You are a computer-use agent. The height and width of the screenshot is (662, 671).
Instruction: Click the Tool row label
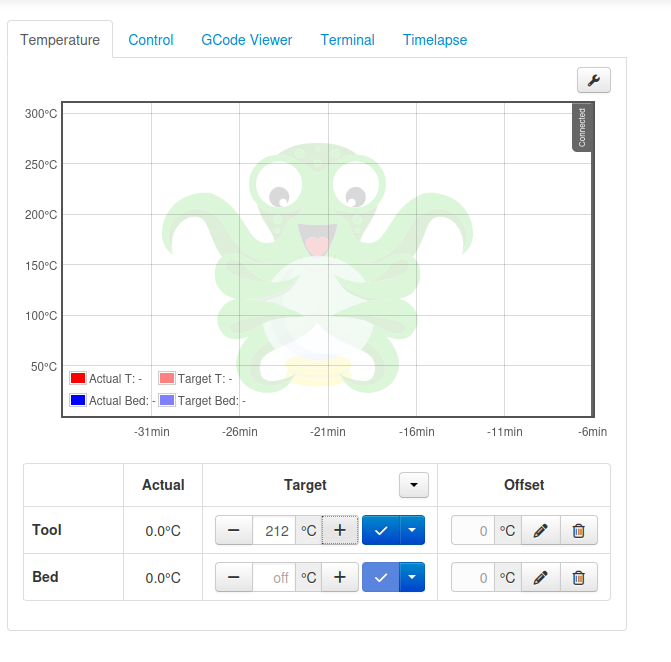point(47,530)
